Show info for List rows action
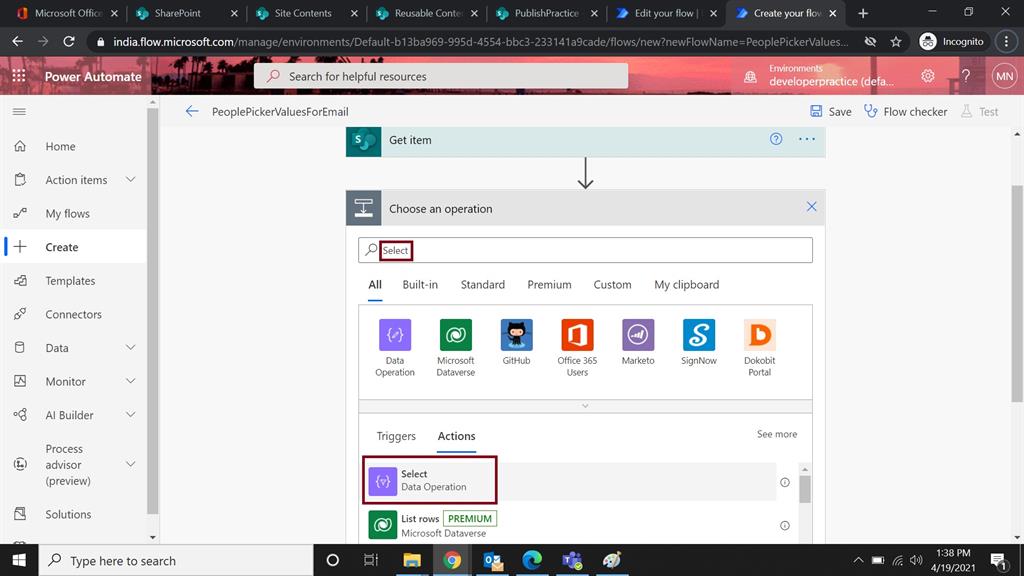Screen dimensions: 1024x576 [x=784, y=525]
